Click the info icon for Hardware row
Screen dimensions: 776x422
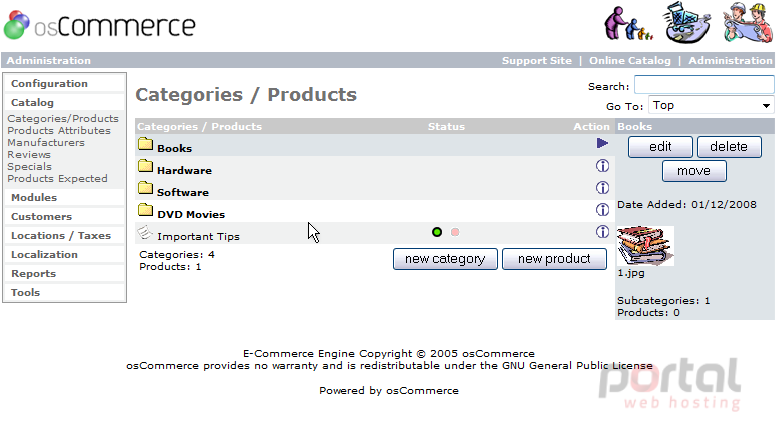[602, 166]
